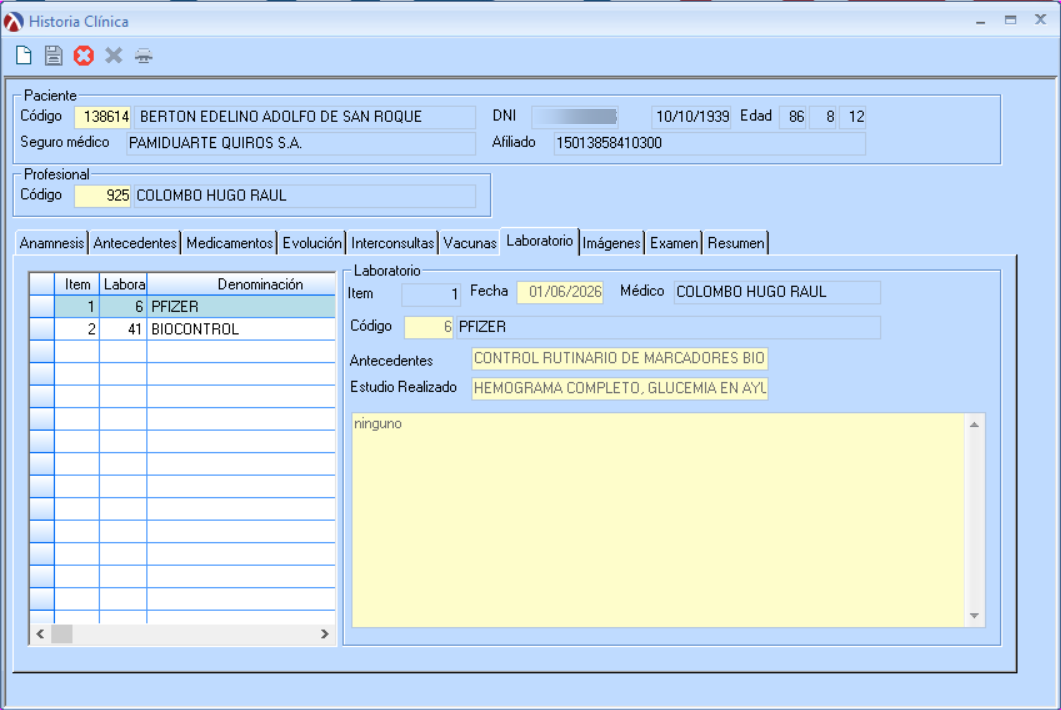This screenshot has width=1061, height=710.
Task: Click the Save diskette toolbar icon
Action: (x=53, y=56)
